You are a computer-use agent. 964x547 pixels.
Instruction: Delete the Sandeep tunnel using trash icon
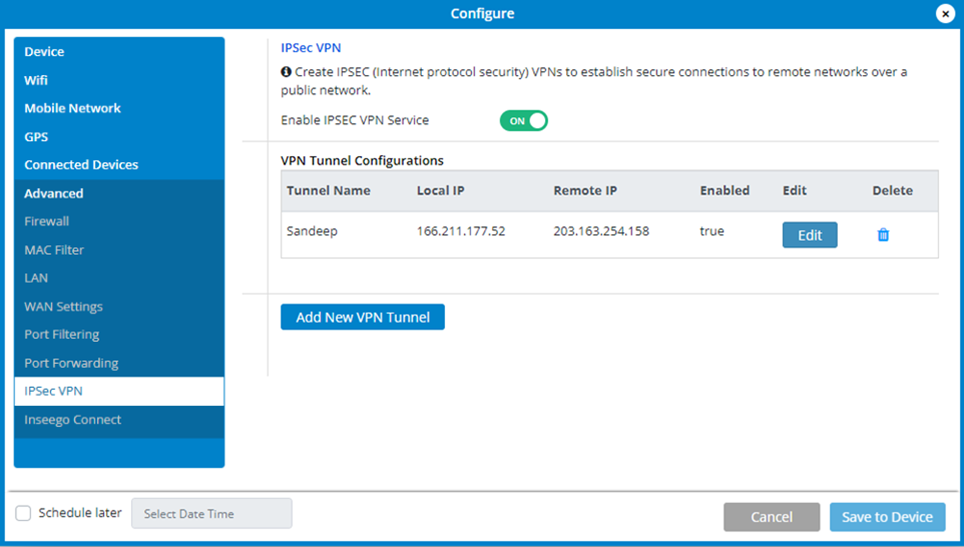[x=883, y=235]
